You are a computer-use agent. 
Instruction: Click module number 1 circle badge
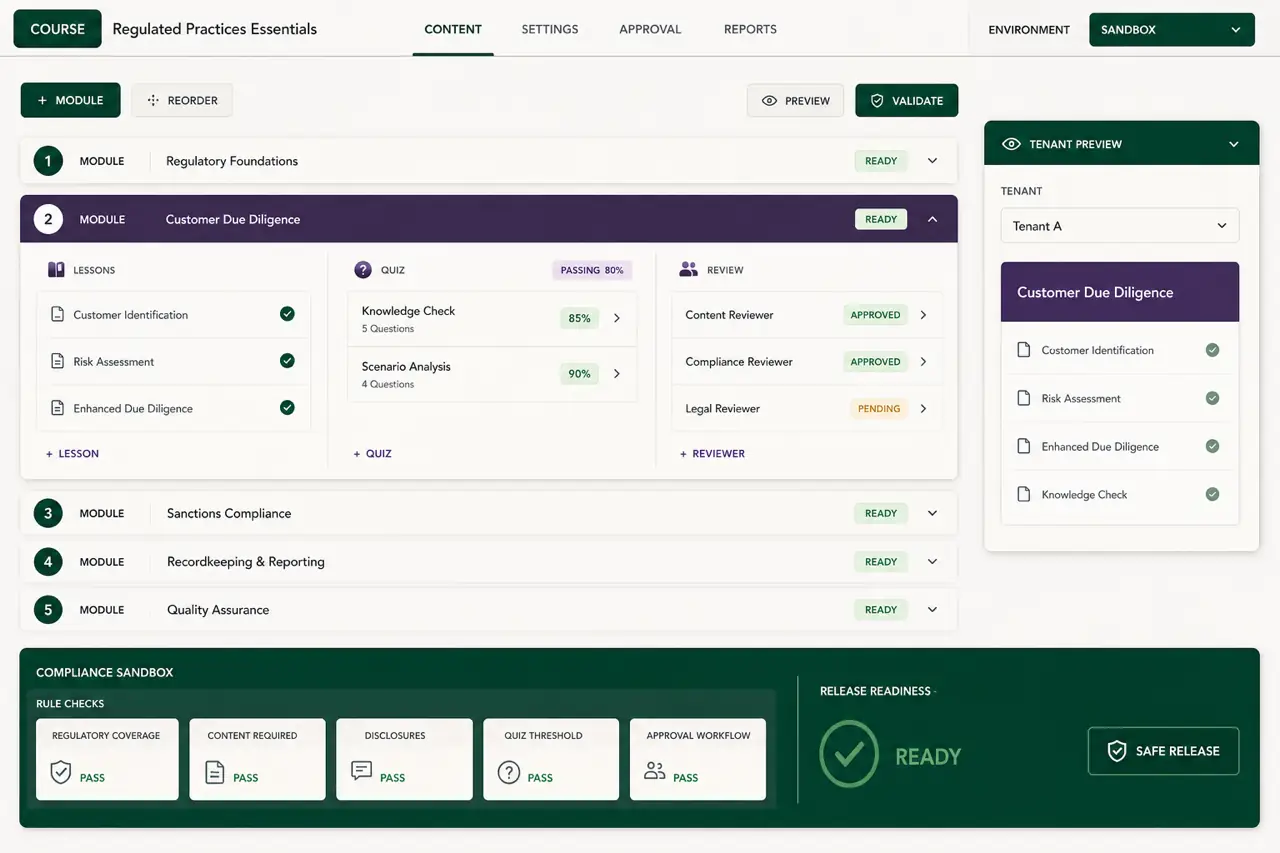[x=47, y=161]
